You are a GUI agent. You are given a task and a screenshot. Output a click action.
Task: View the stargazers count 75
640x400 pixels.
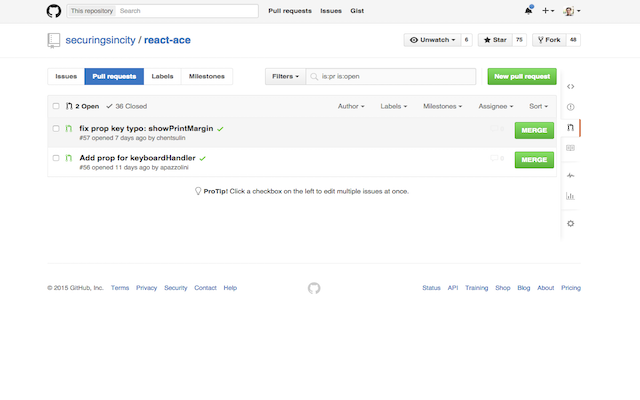point(519,40)
